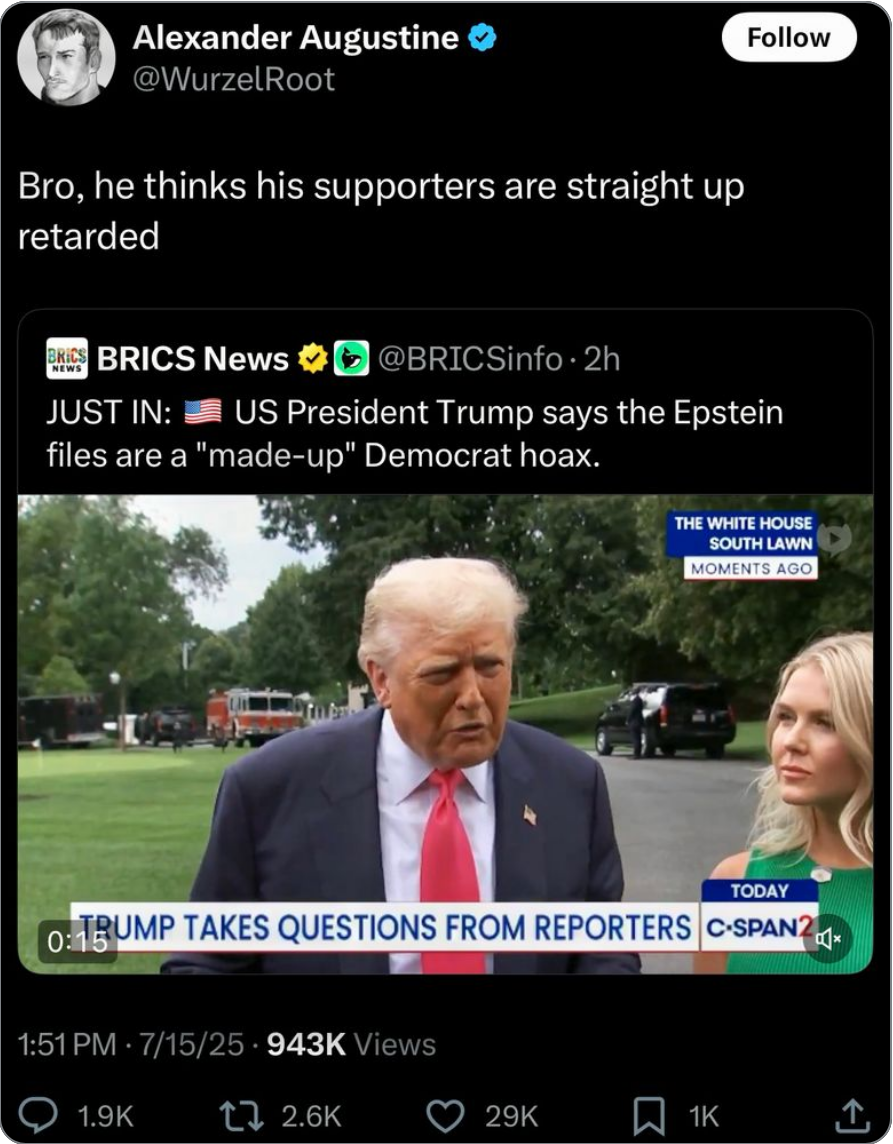Click the green affiliate badge next to BRICS News
Image resolution: width=893 pixels, height=1144 pixels.
tap(351, 358)
